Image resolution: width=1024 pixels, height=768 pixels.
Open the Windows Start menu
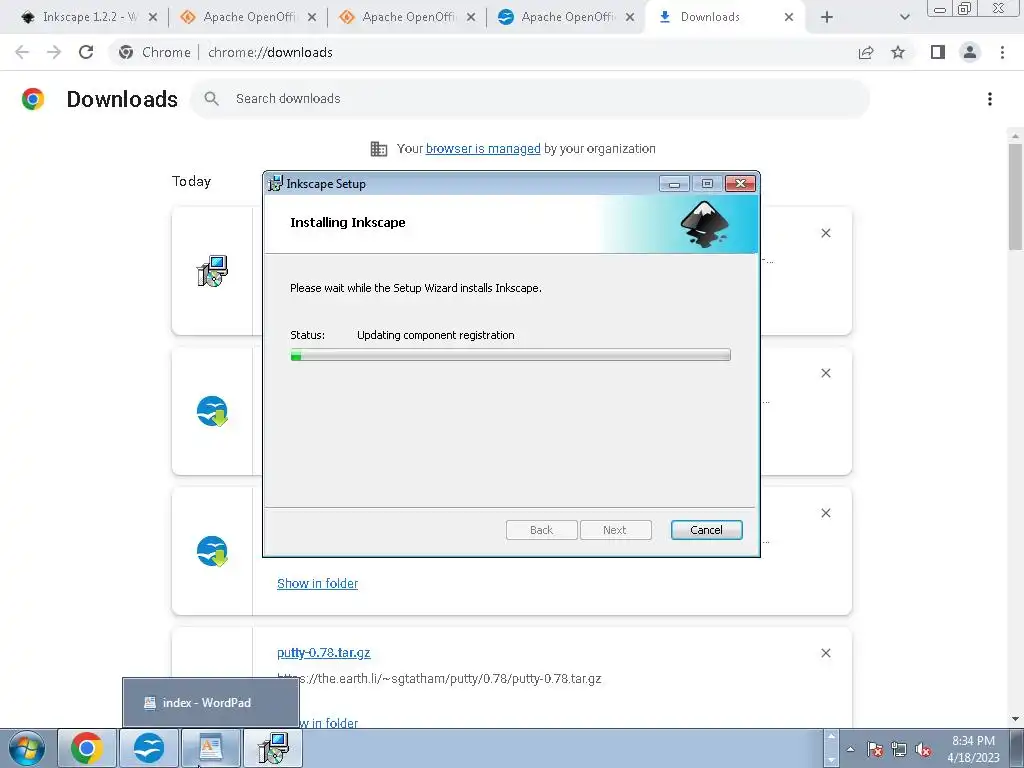(27, 748)
